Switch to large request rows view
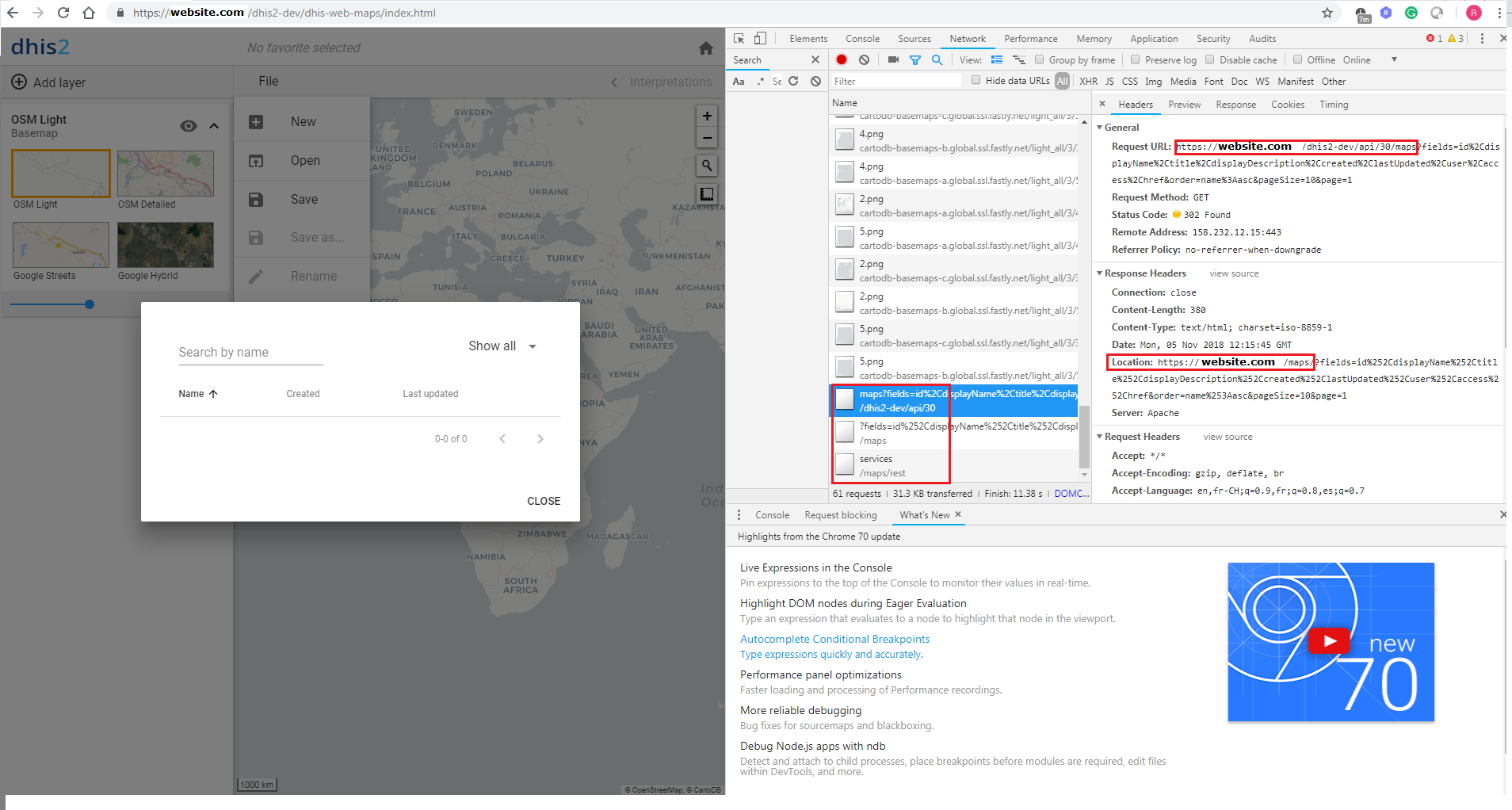The width and height of the screenshot is (1512, 810). point(997,59)
